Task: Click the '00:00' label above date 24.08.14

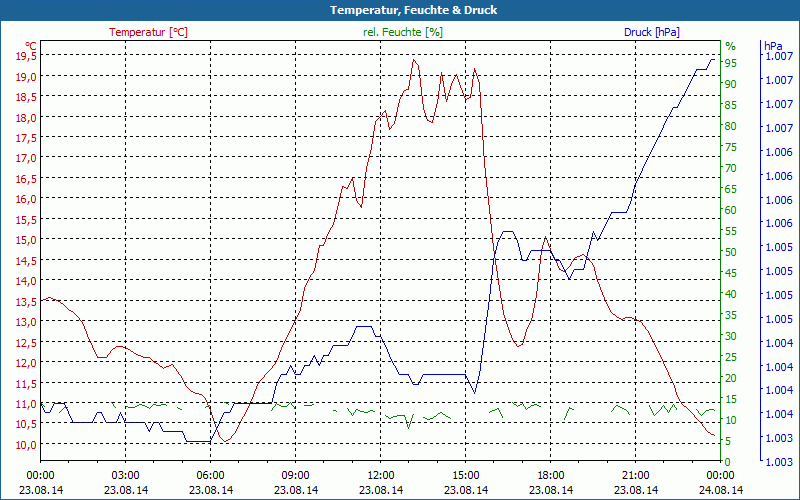Action: (721, 476)
